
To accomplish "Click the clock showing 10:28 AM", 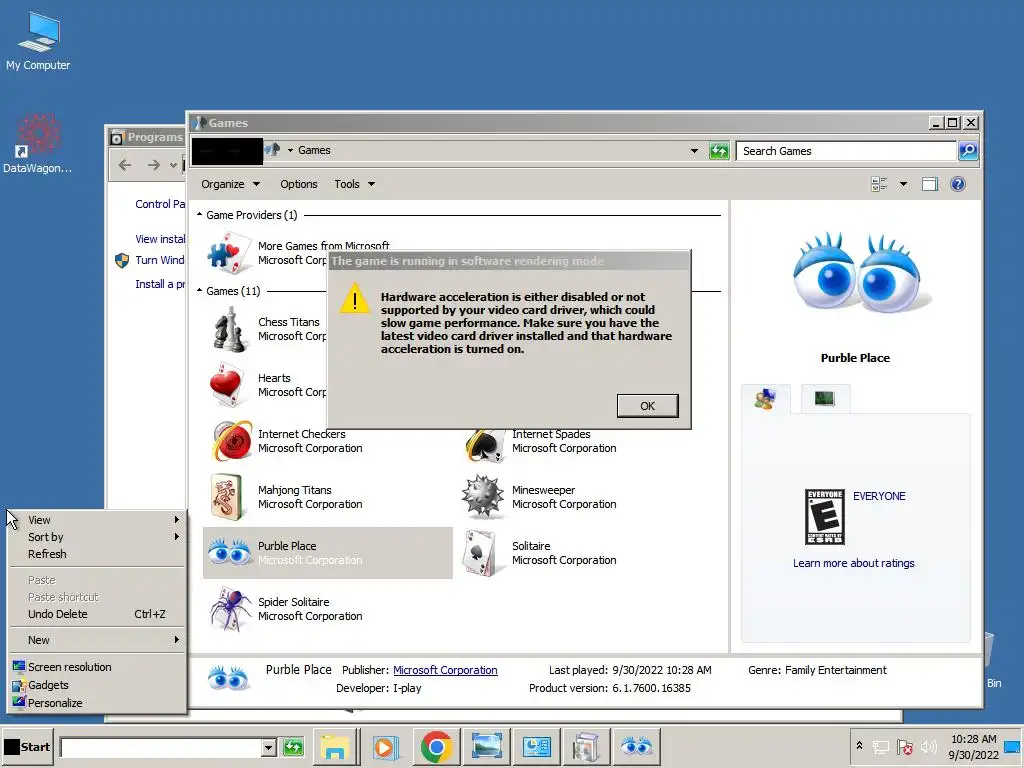I will tap(973, 739).
